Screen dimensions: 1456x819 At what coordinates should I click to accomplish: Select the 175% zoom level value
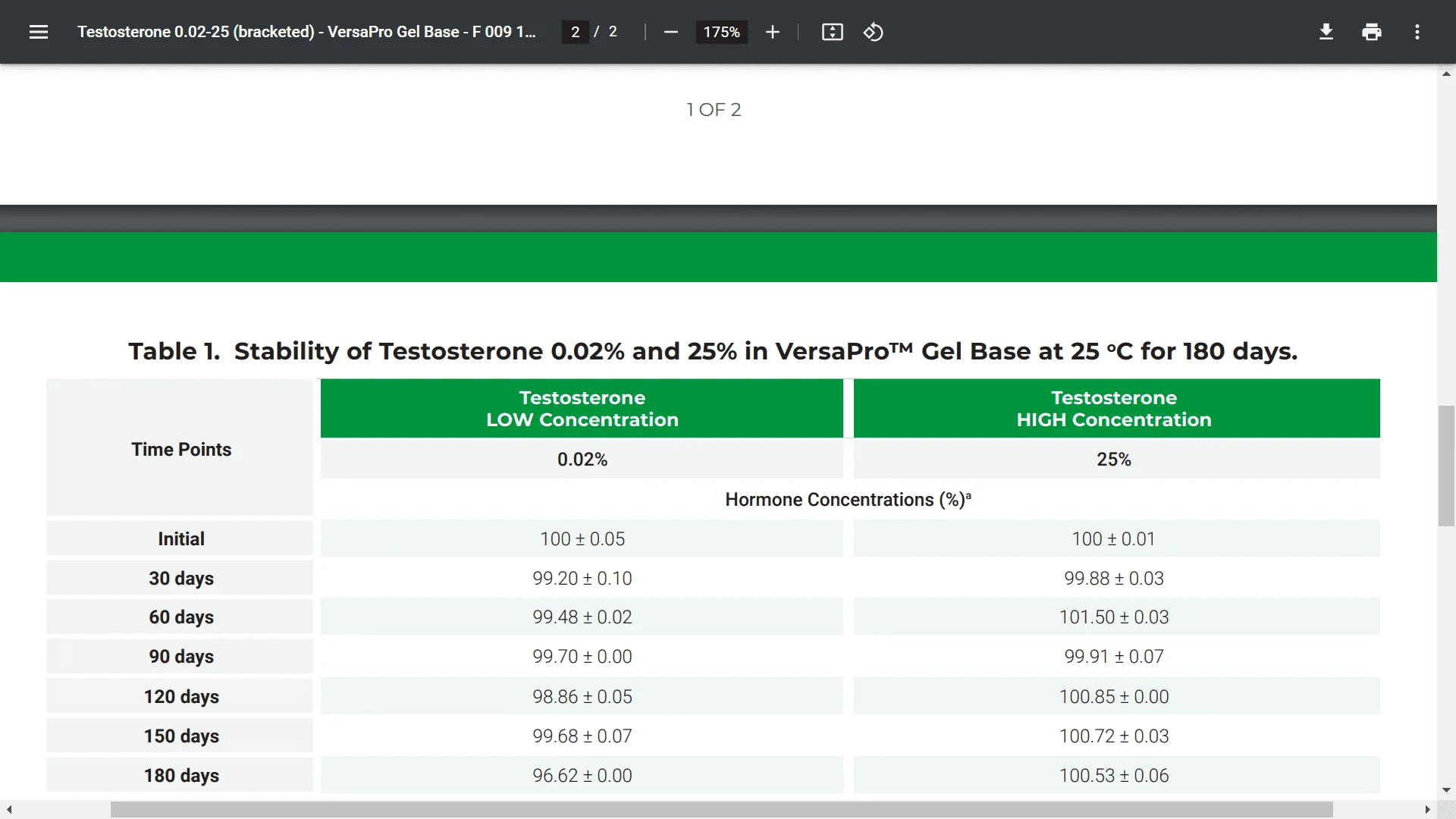[x=721, y=32]
